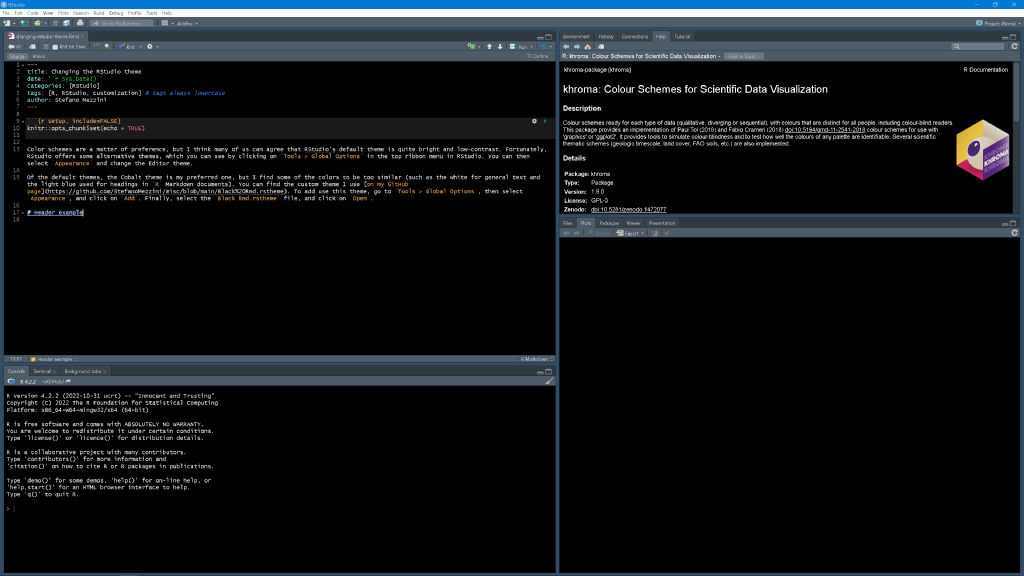Click the Home icon in the Help pane

[x=588, y=46]
